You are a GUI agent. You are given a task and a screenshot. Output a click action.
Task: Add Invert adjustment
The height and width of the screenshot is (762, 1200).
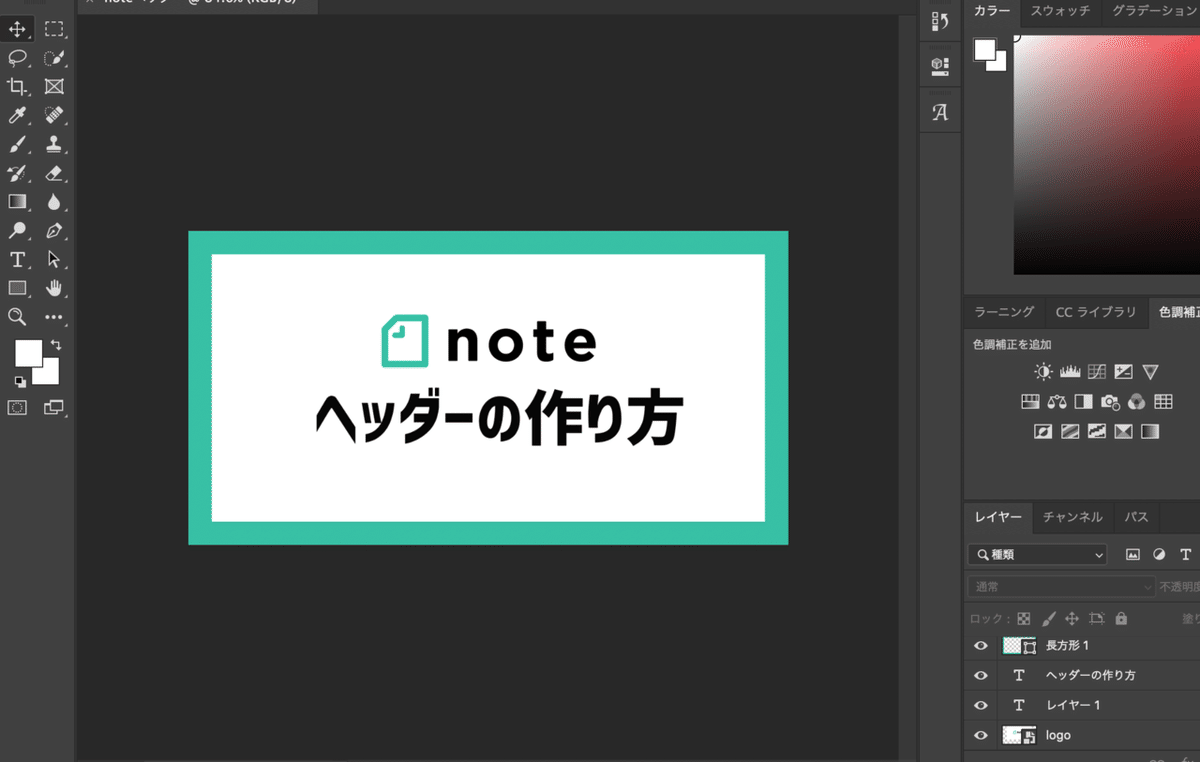pos(1044,432)
